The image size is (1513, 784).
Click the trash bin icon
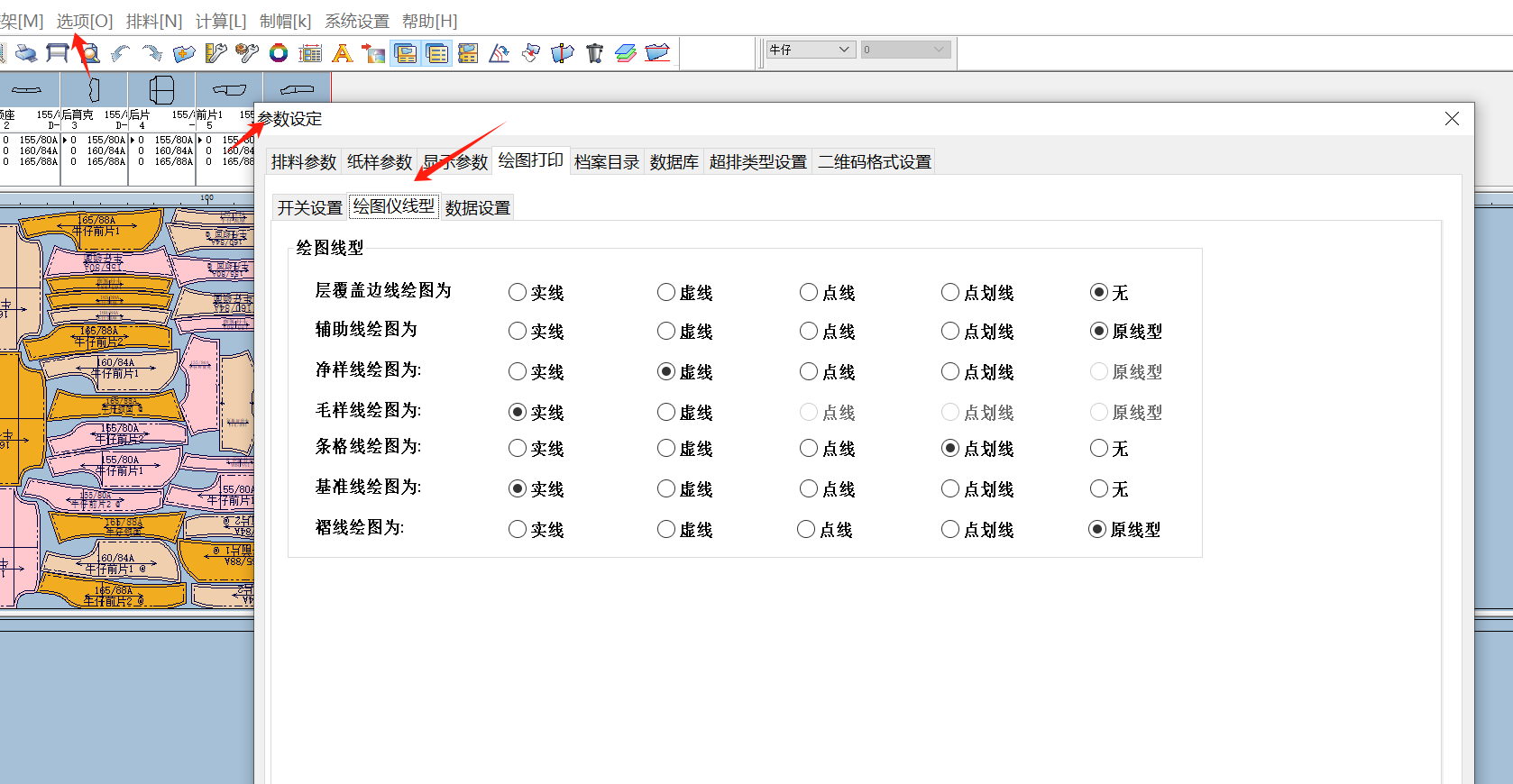click(594, 54)
